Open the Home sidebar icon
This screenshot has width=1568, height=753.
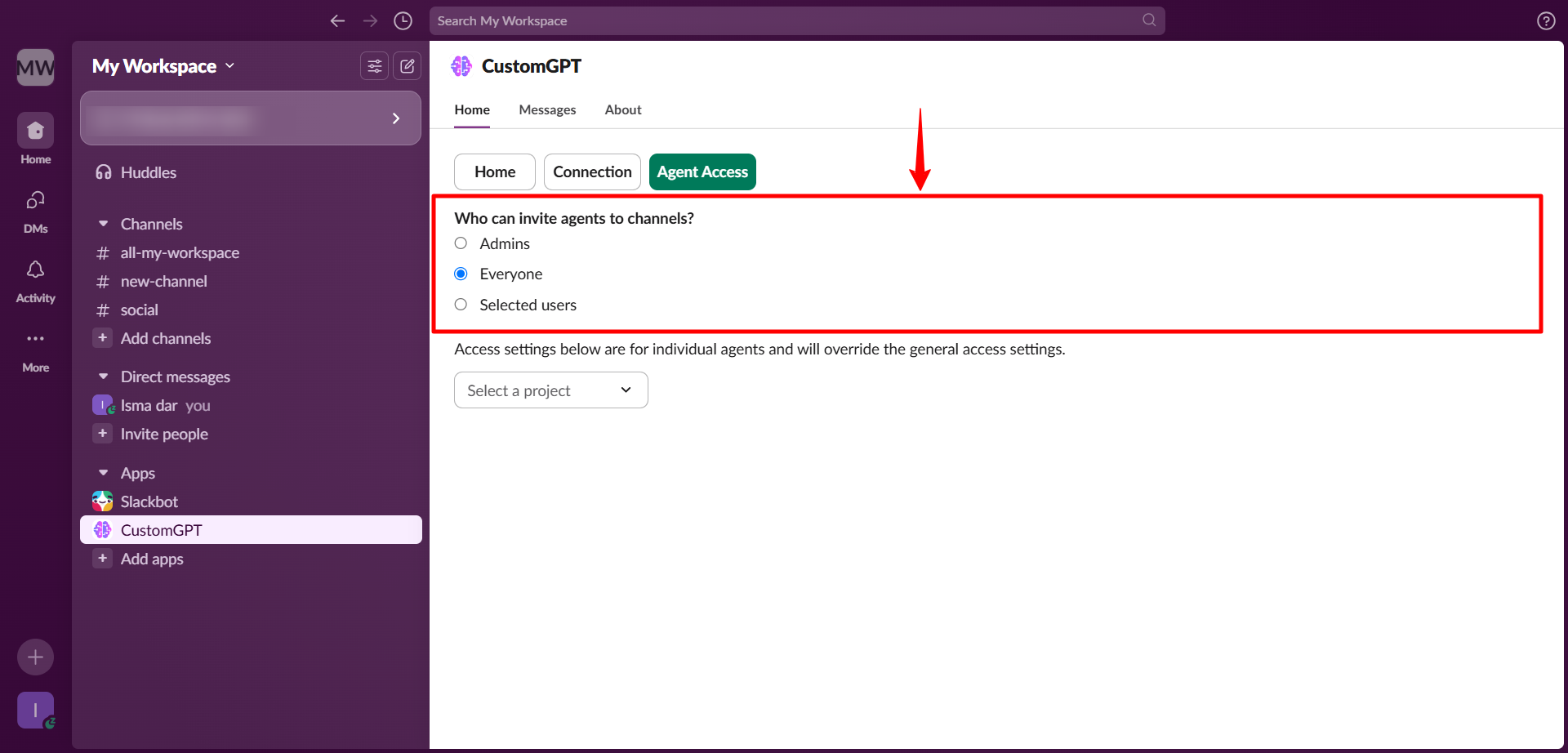[36, 131]
